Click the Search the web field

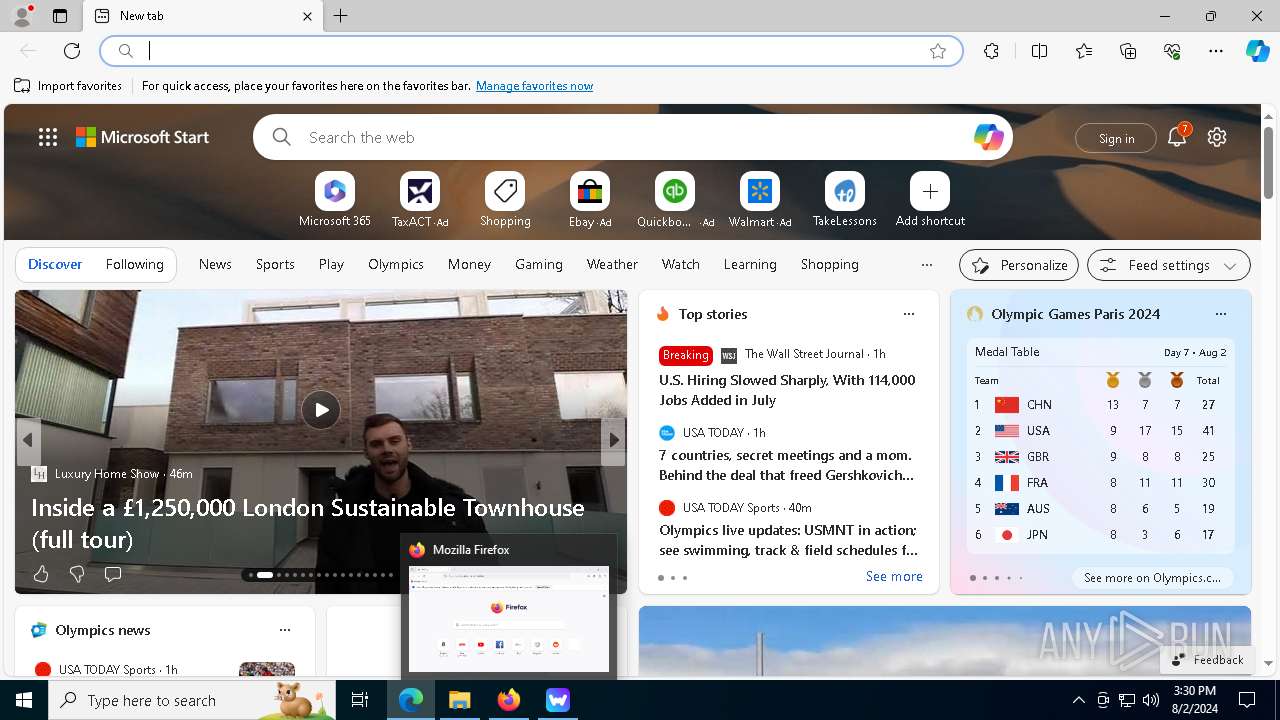[633, 137]
